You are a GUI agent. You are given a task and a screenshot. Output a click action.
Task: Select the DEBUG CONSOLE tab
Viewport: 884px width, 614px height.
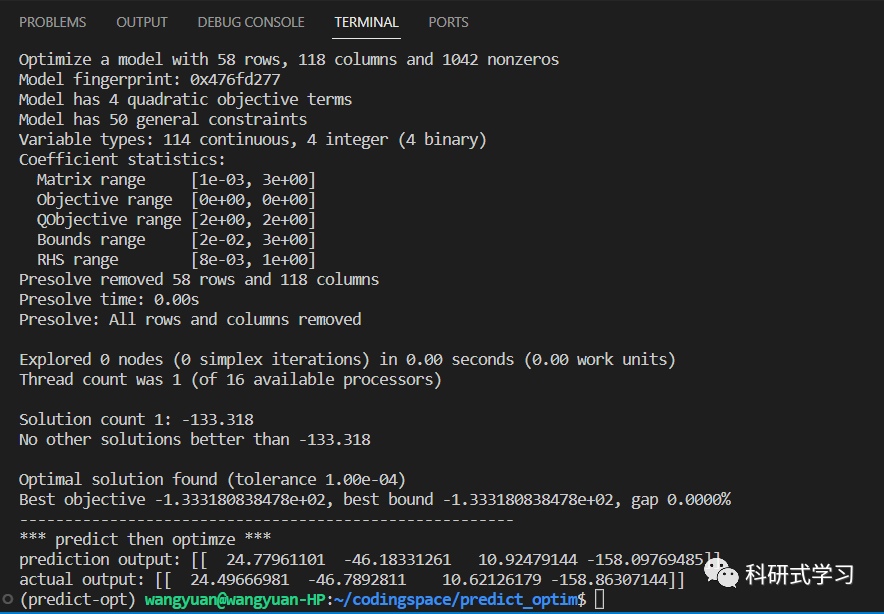pos(251,22)
